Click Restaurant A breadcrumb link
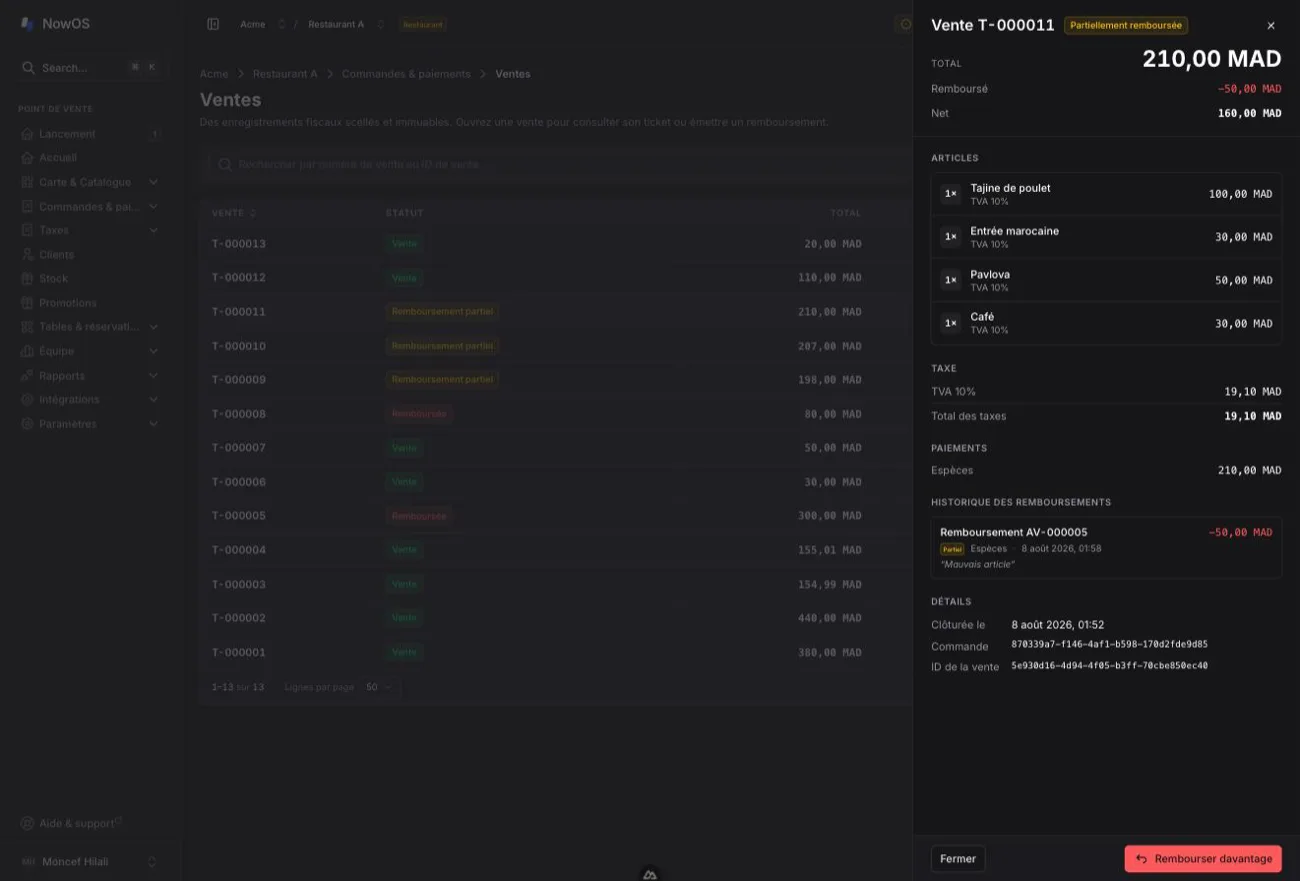This screenshot has width=1300, height=881. tap(285, 74)
